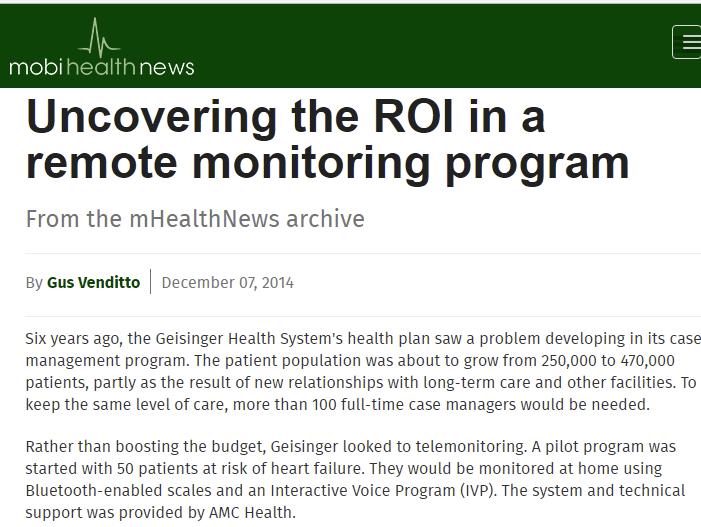Click the headline line "Uncovering the ROI in a"
Screen dimensions: 701x527
pos(285,117)
